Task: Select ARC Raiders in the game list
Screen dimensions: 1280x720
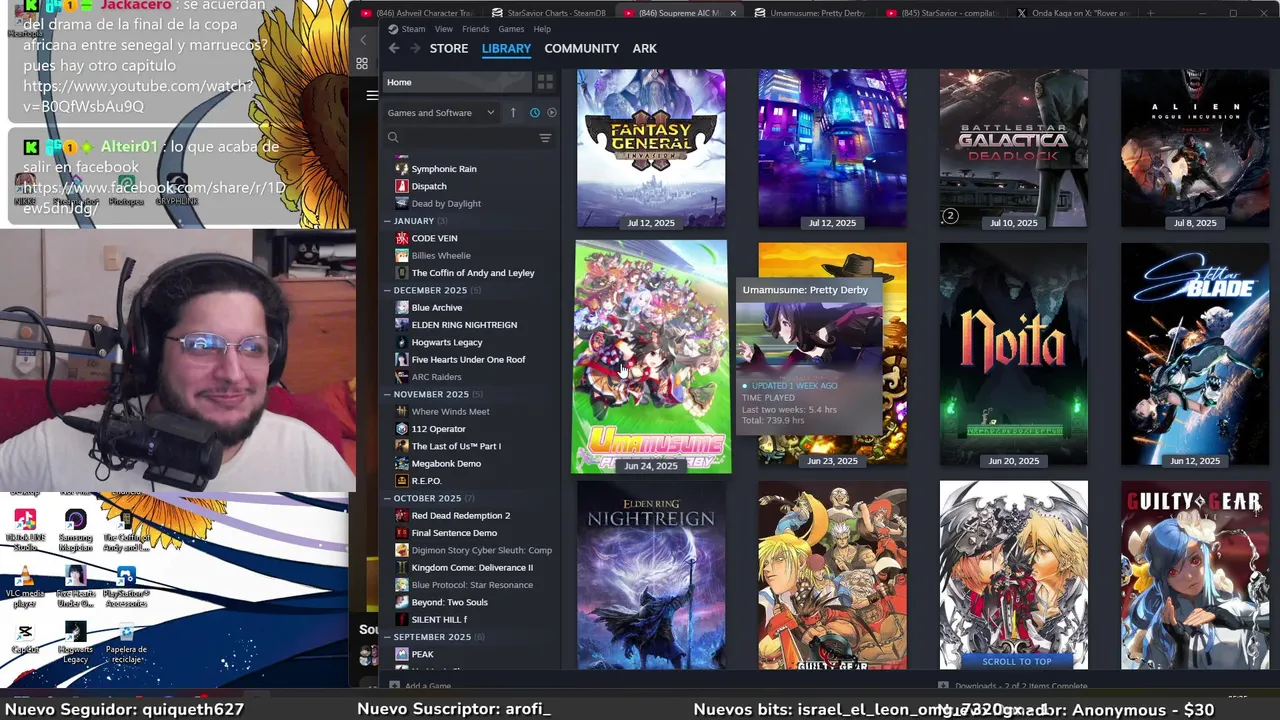Action: pos(435,377)
